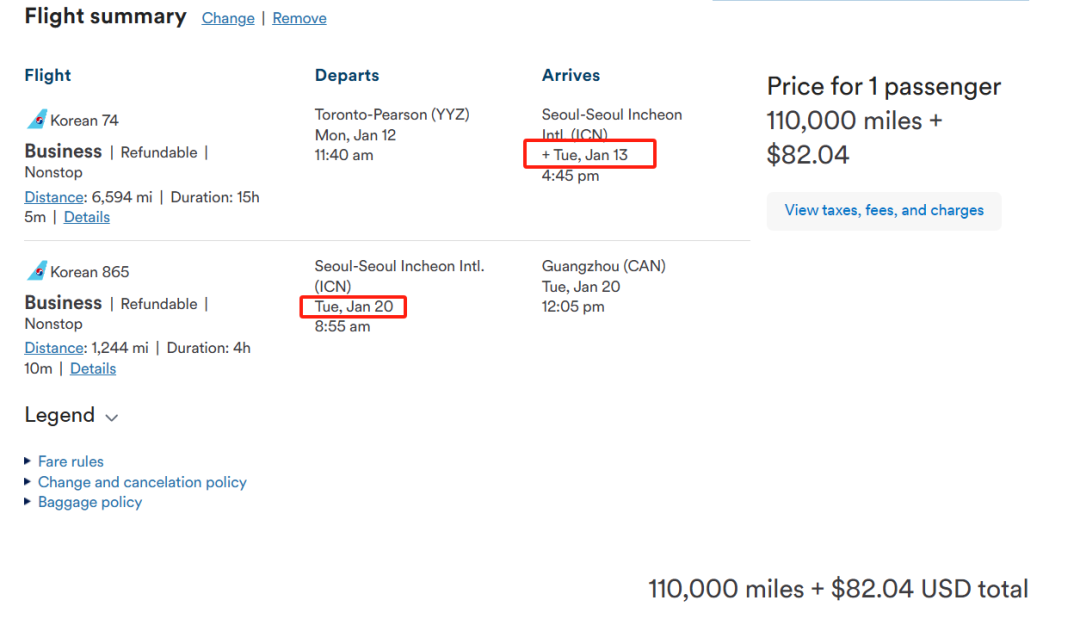Click the Departs column header

347,75
